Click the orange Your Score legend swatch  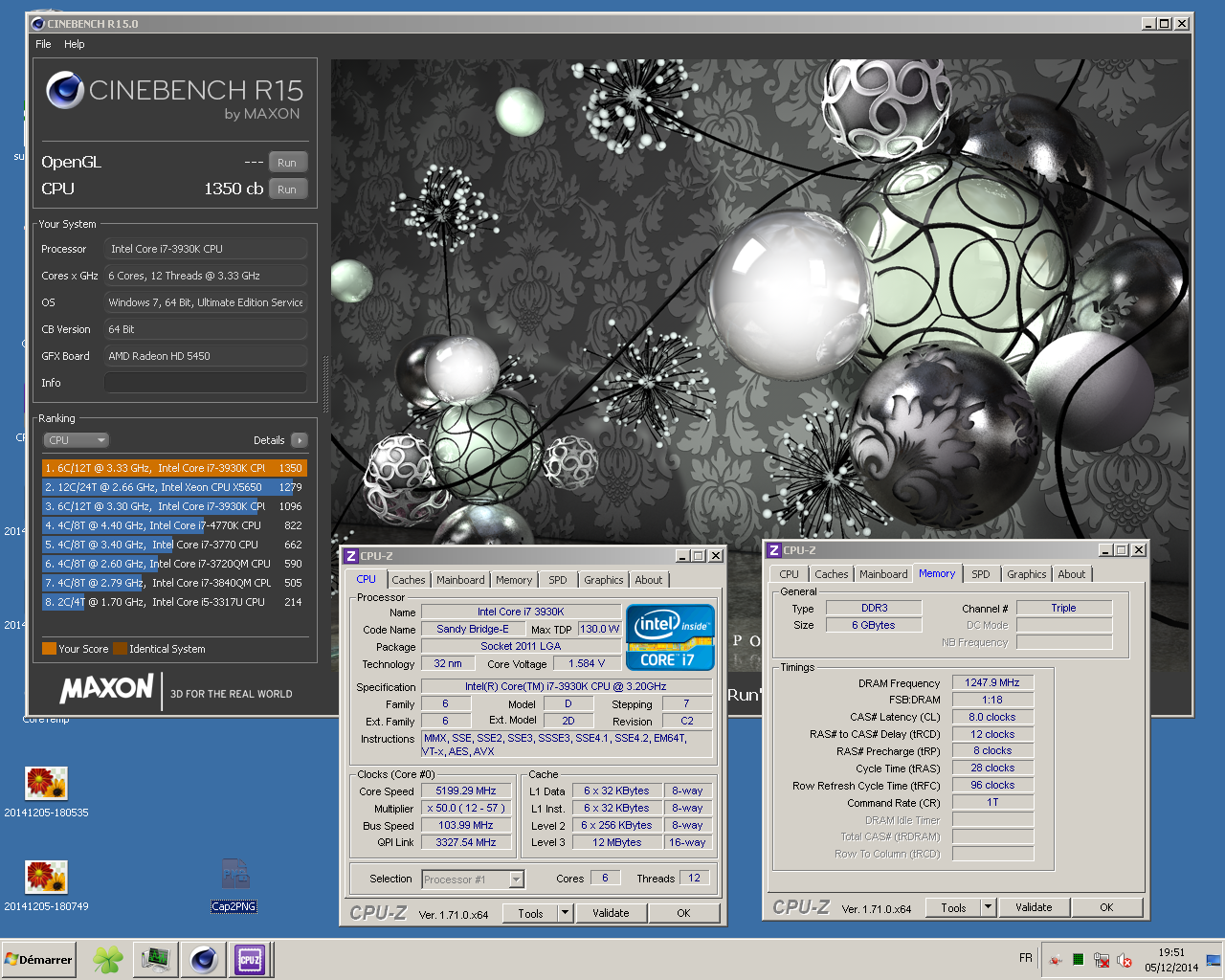[49, 649]
